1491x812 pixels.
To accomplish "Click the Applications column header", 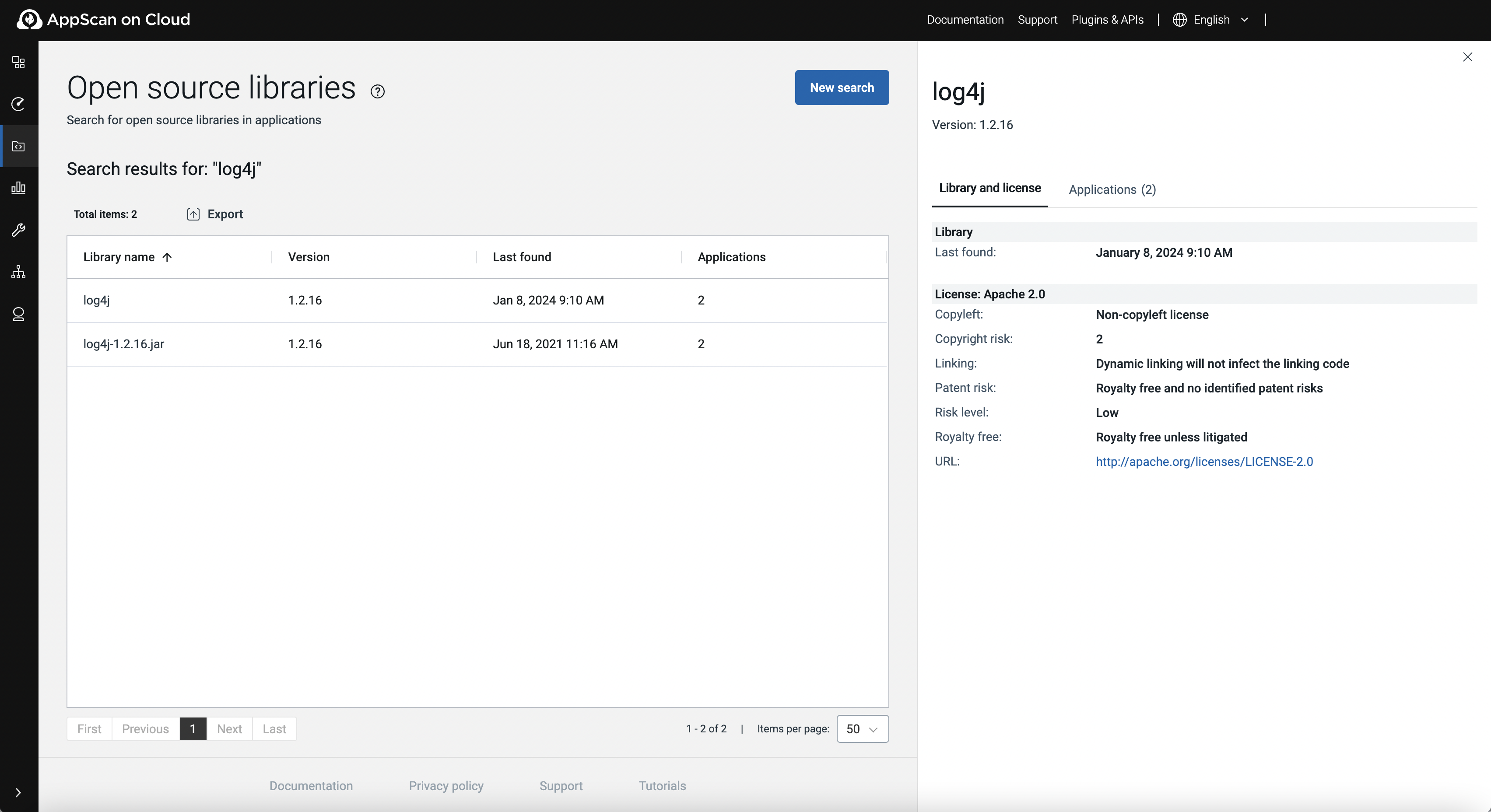I will pyautogui.click(x=732, y=257).
